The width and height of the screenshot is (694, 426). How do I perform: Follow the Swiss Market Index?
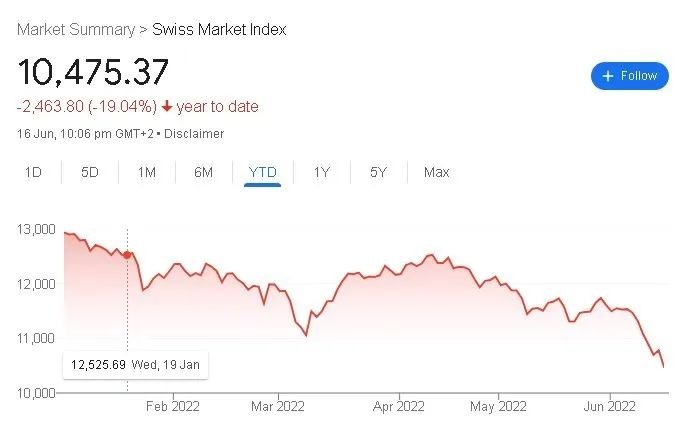click(x=629, y=76)
